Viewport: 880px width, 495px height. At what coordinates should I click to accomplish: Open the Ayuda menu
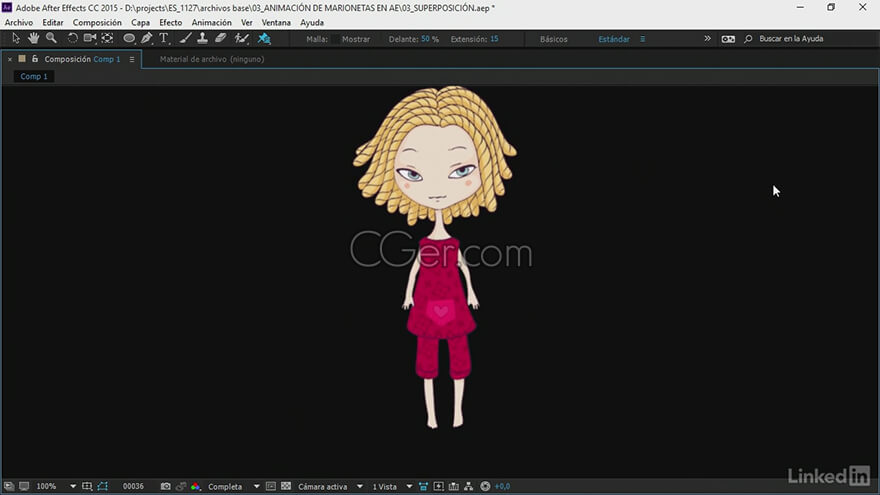pos(312,22)
